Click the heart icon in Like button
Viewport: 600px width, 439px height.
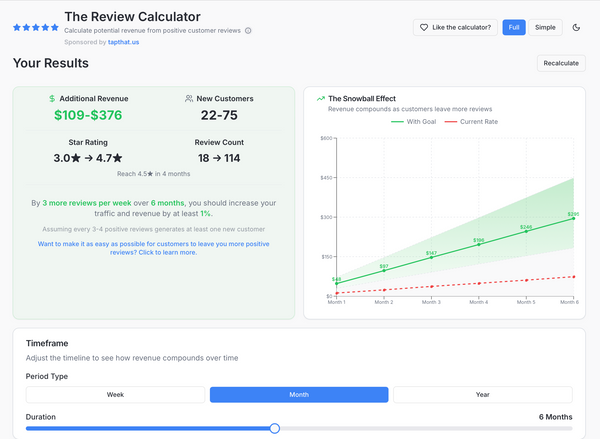point(424,27)
